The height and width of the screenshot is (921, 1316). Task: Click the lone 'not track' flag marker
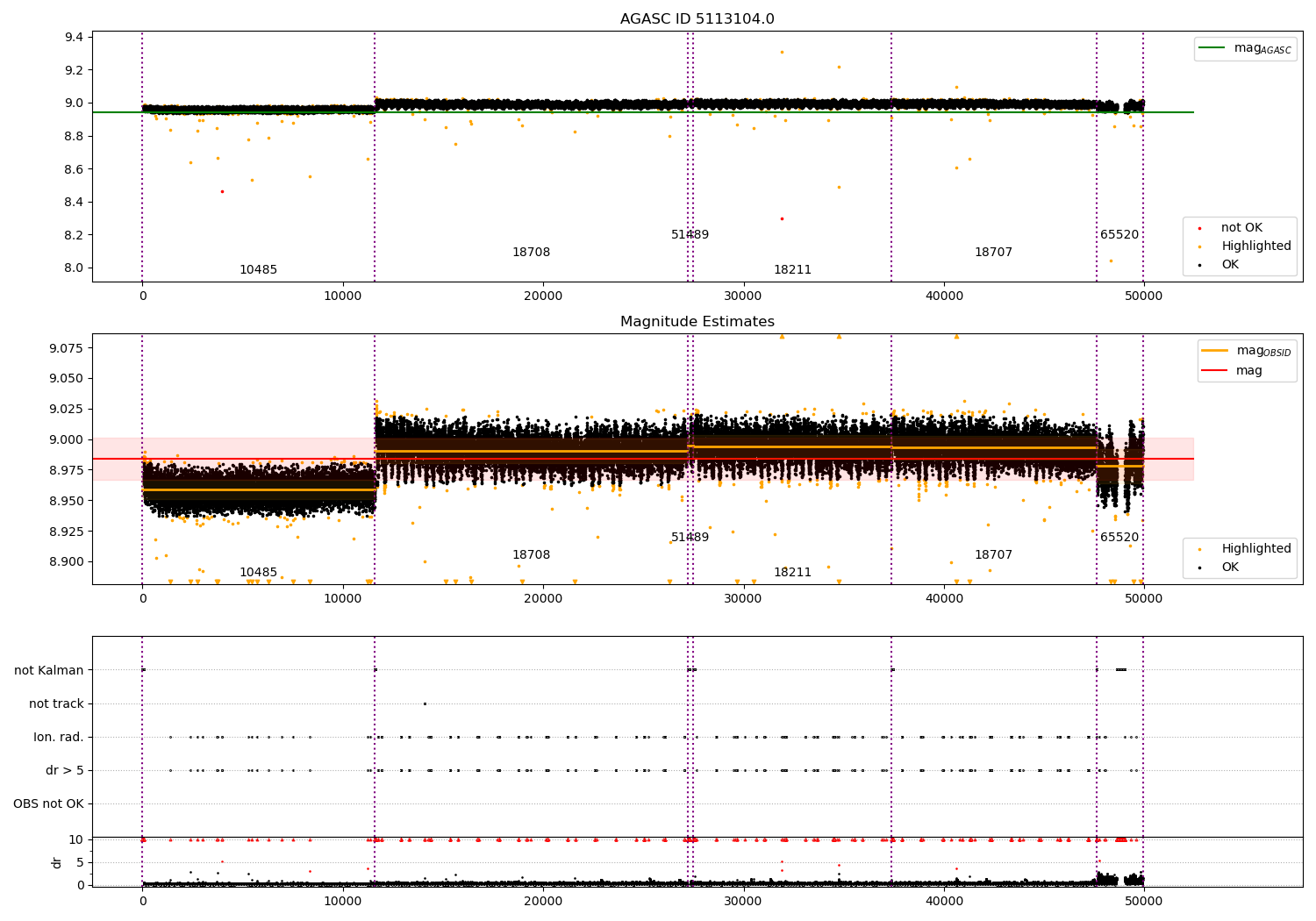click(x=425, y=703)
